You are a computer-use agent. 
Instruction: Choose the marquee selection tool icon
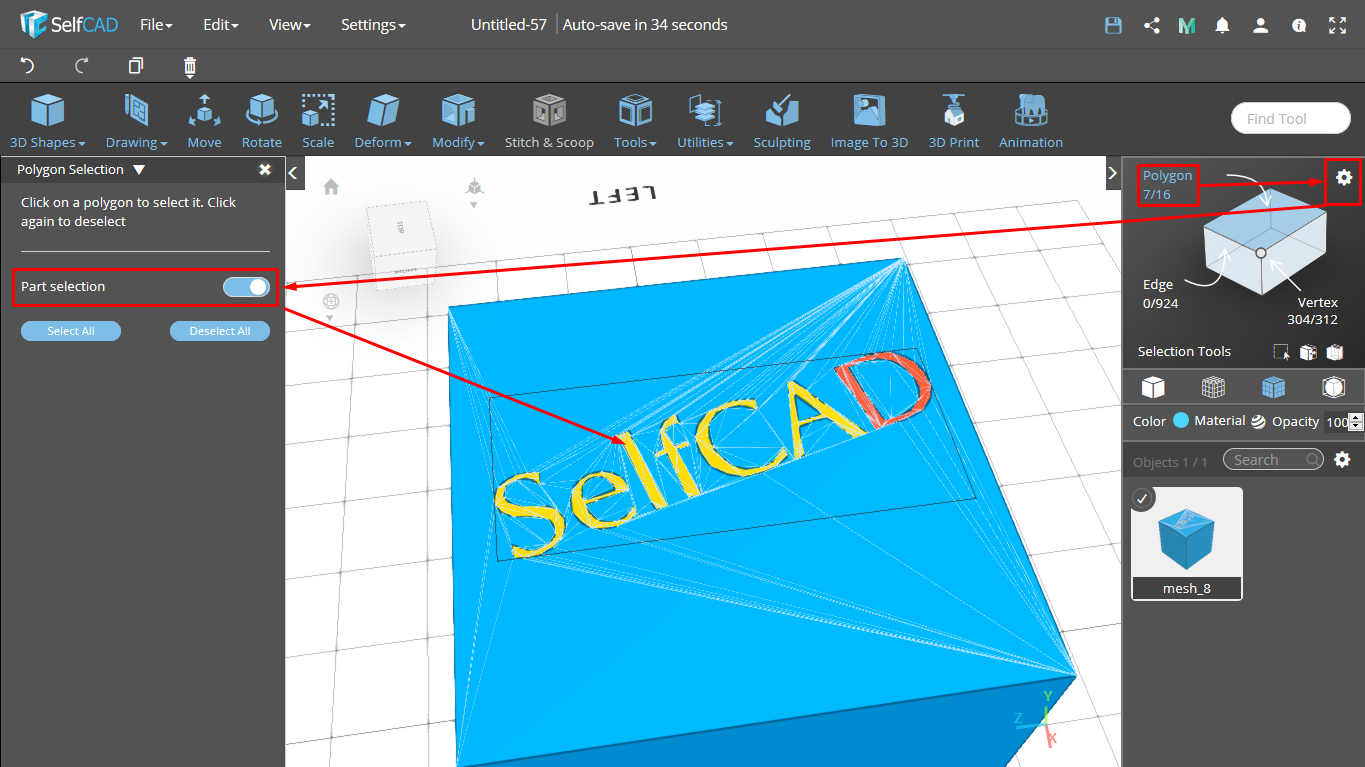point(1281,352)
